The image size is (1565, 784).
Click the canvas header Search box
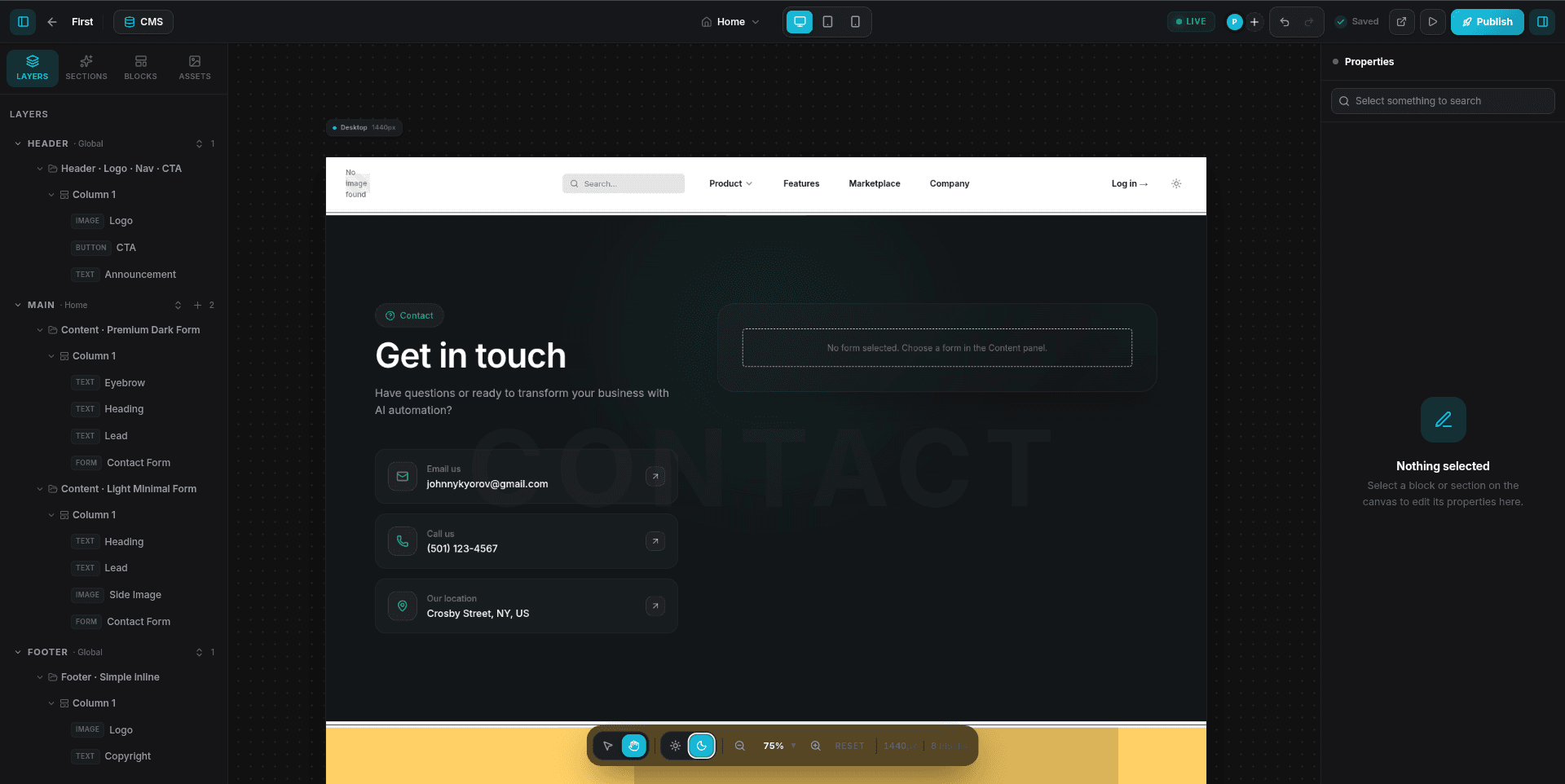click(624, 183)
